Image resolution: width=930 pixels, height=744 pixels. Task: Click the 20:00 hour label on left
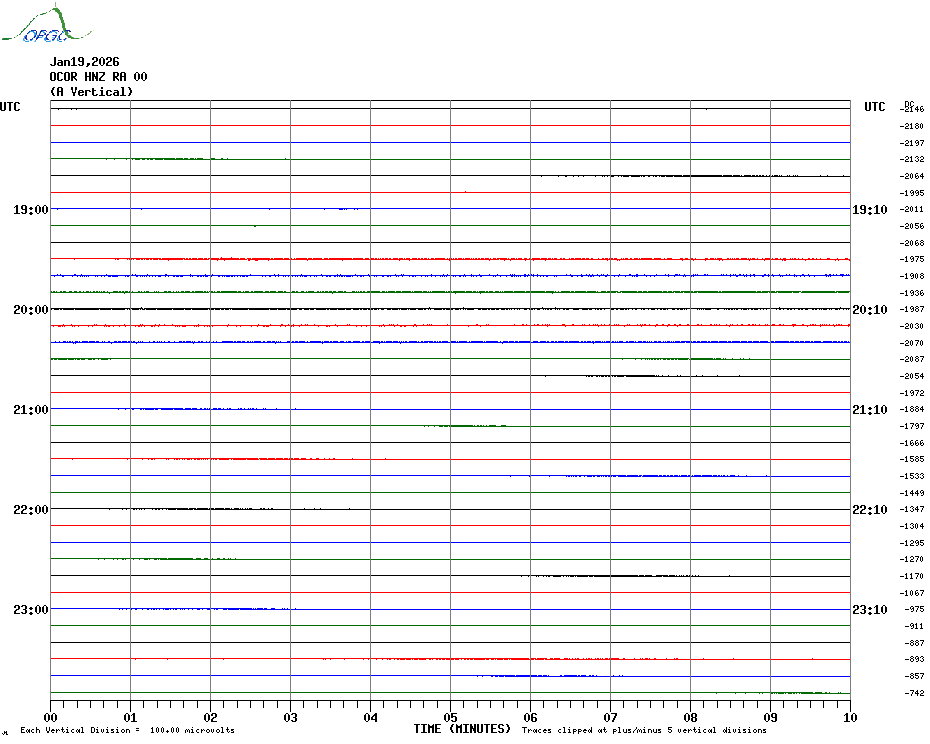click(x=30, y=310)
